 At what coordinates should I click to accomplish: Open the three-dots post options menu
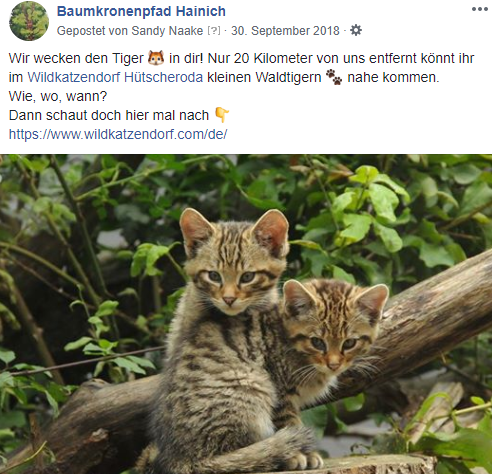479,9
